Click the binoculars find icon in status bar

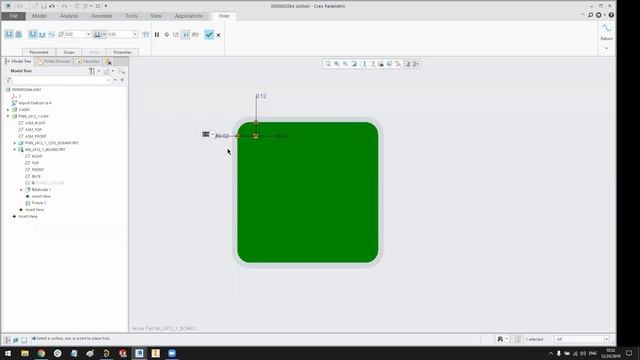[x=500, y=339]
